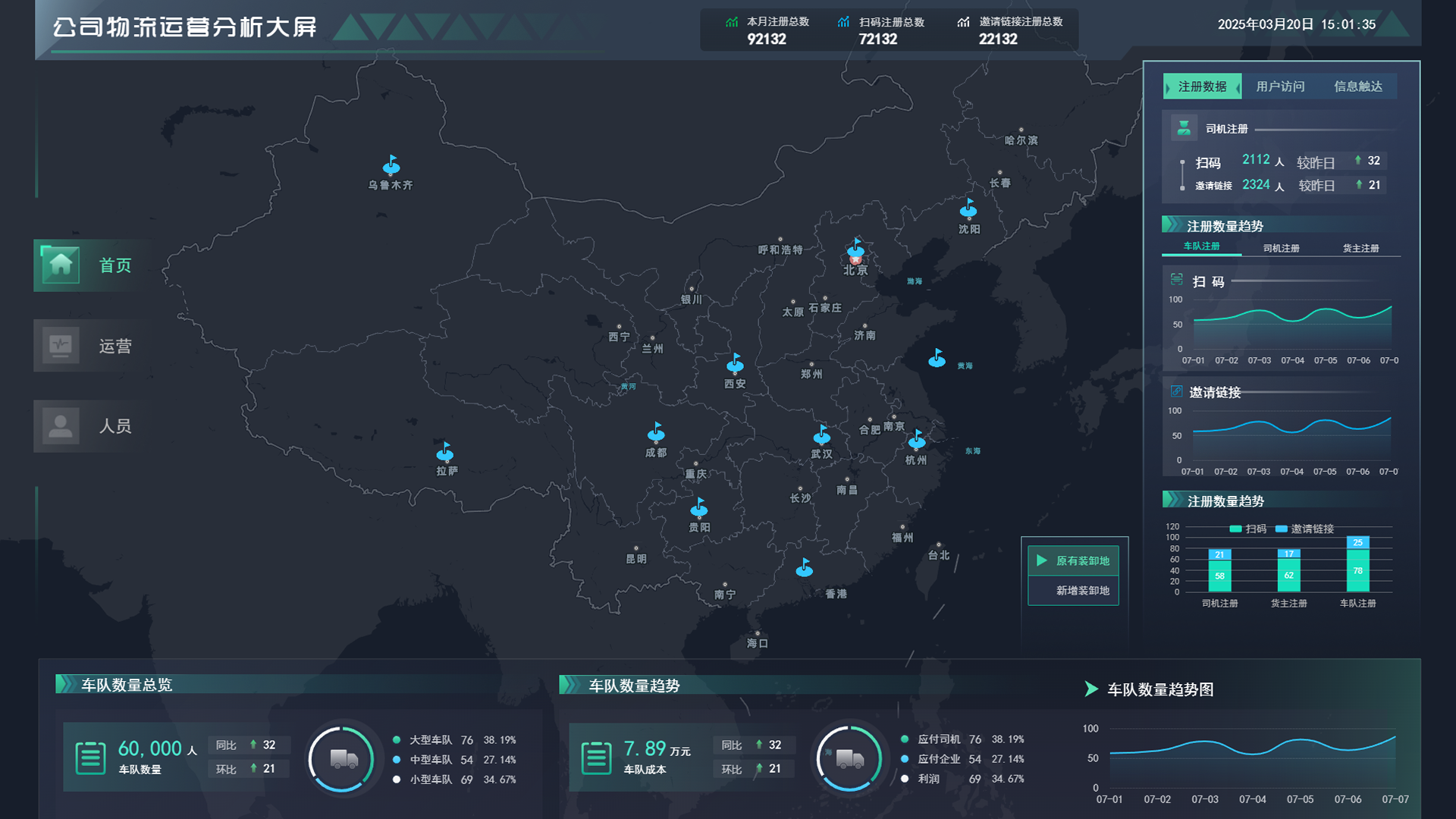Click the 西安 map flag marker
This screenshot has width=1456, height=819.
[x=735, y=363]
